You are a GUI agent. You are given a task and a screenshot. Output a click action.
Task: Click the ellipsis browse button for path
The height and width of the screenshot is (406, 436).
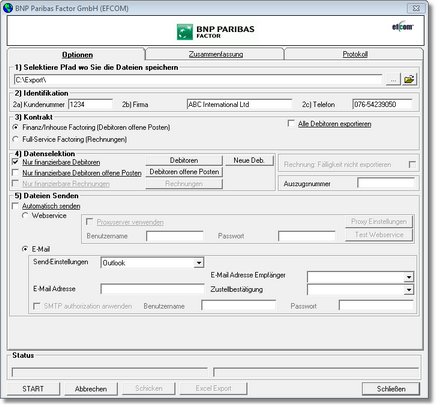pyautogui.click(x=393, y=79)
